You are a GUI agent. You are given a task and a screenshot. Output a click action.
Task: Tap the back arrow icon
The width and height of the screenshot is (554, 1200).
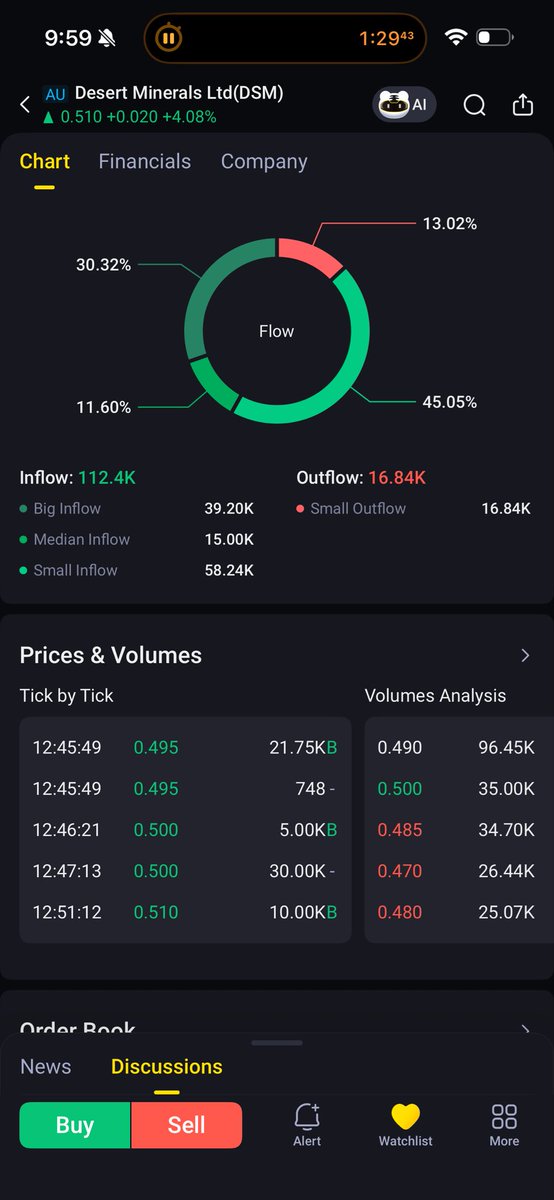[25, 104]
